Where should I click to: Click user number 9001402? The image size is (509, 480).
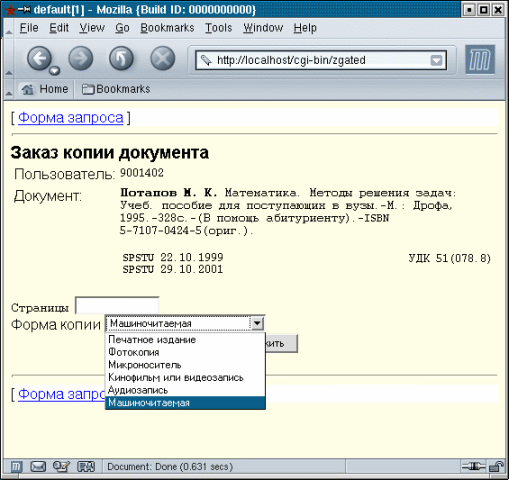142,173
